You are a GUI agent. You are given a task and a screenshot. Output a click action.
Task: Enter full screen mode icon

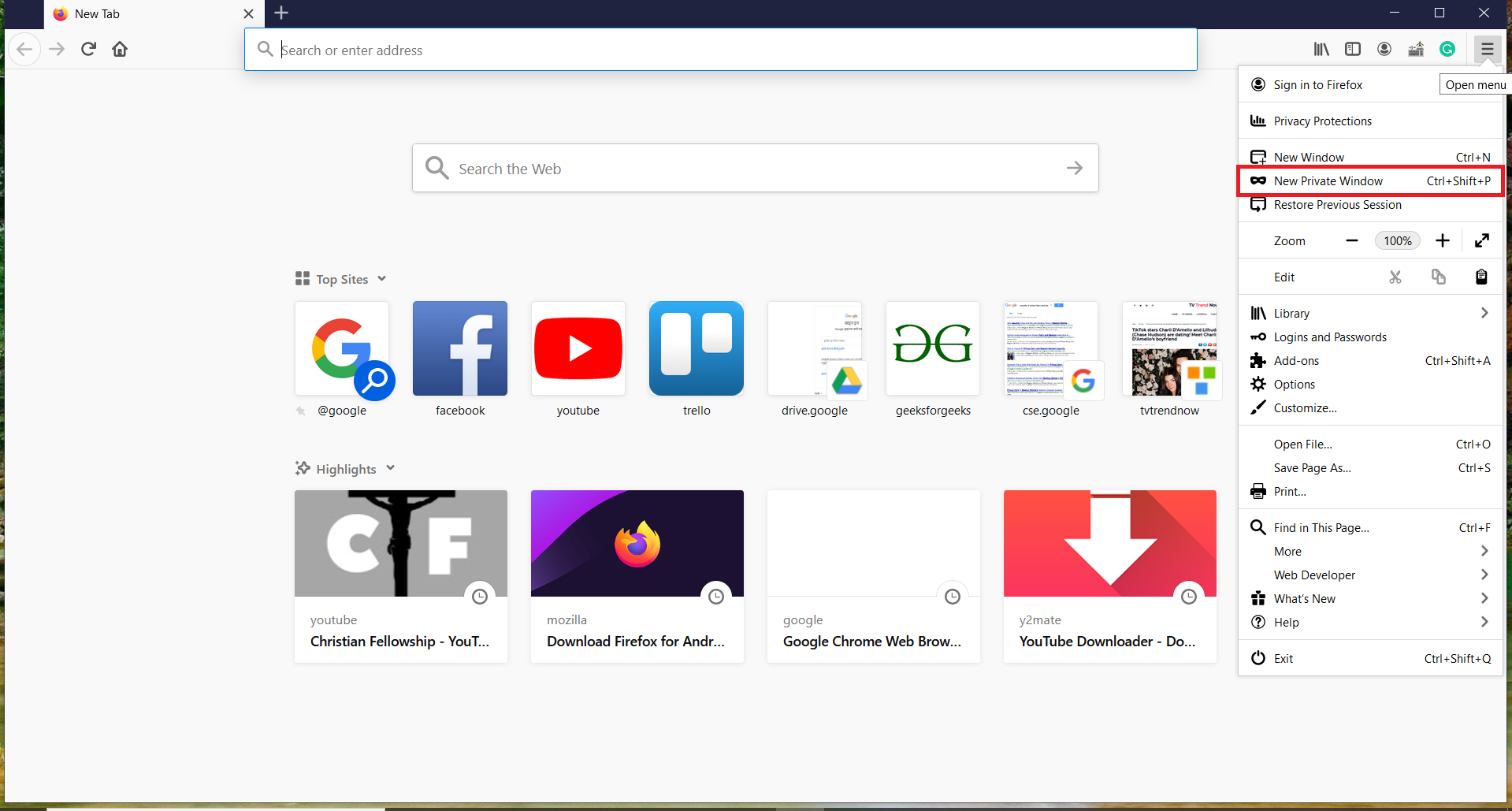1482,240
